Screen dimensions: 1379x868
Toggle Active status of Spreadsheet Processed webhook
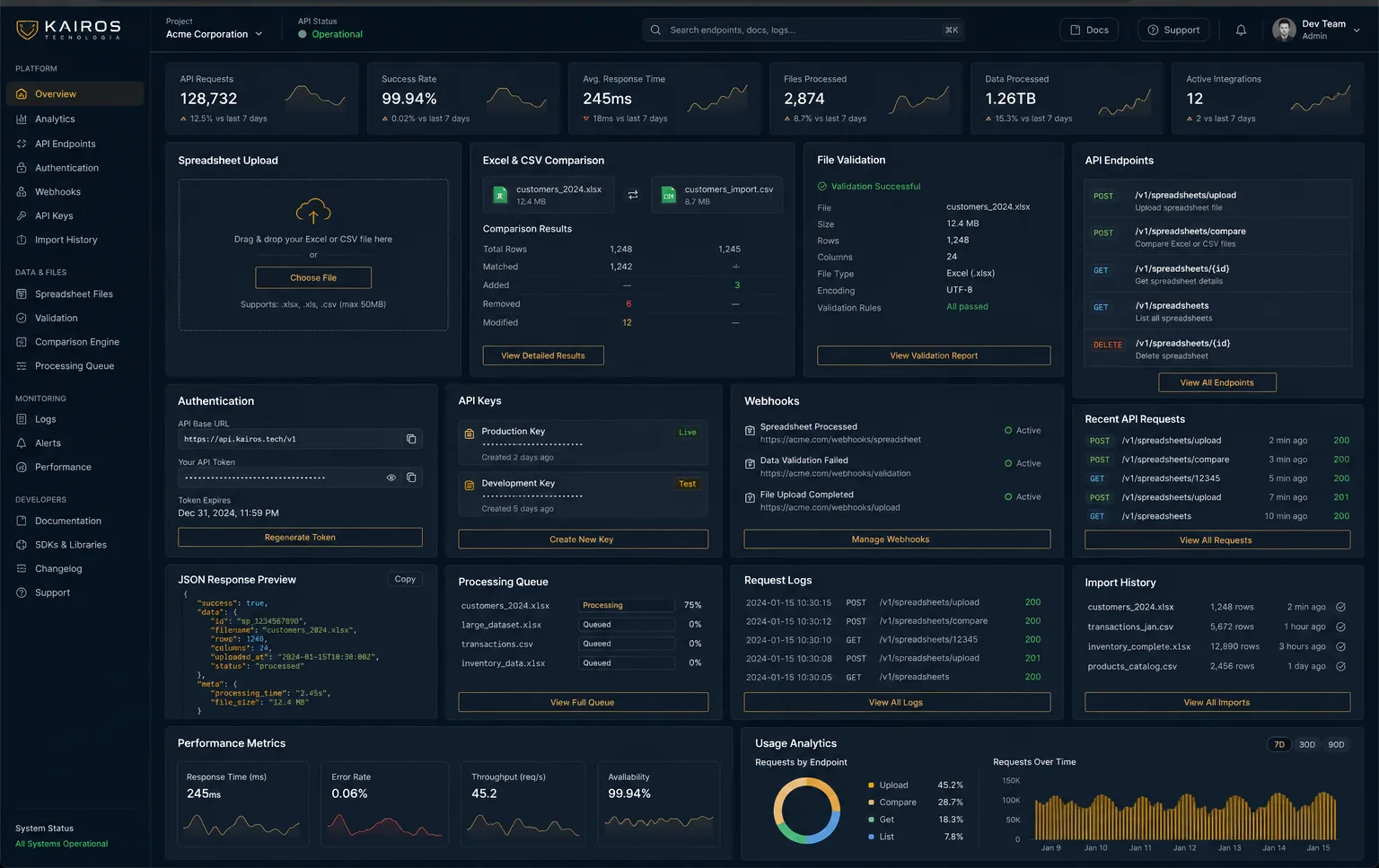[x=1023, y=430]
